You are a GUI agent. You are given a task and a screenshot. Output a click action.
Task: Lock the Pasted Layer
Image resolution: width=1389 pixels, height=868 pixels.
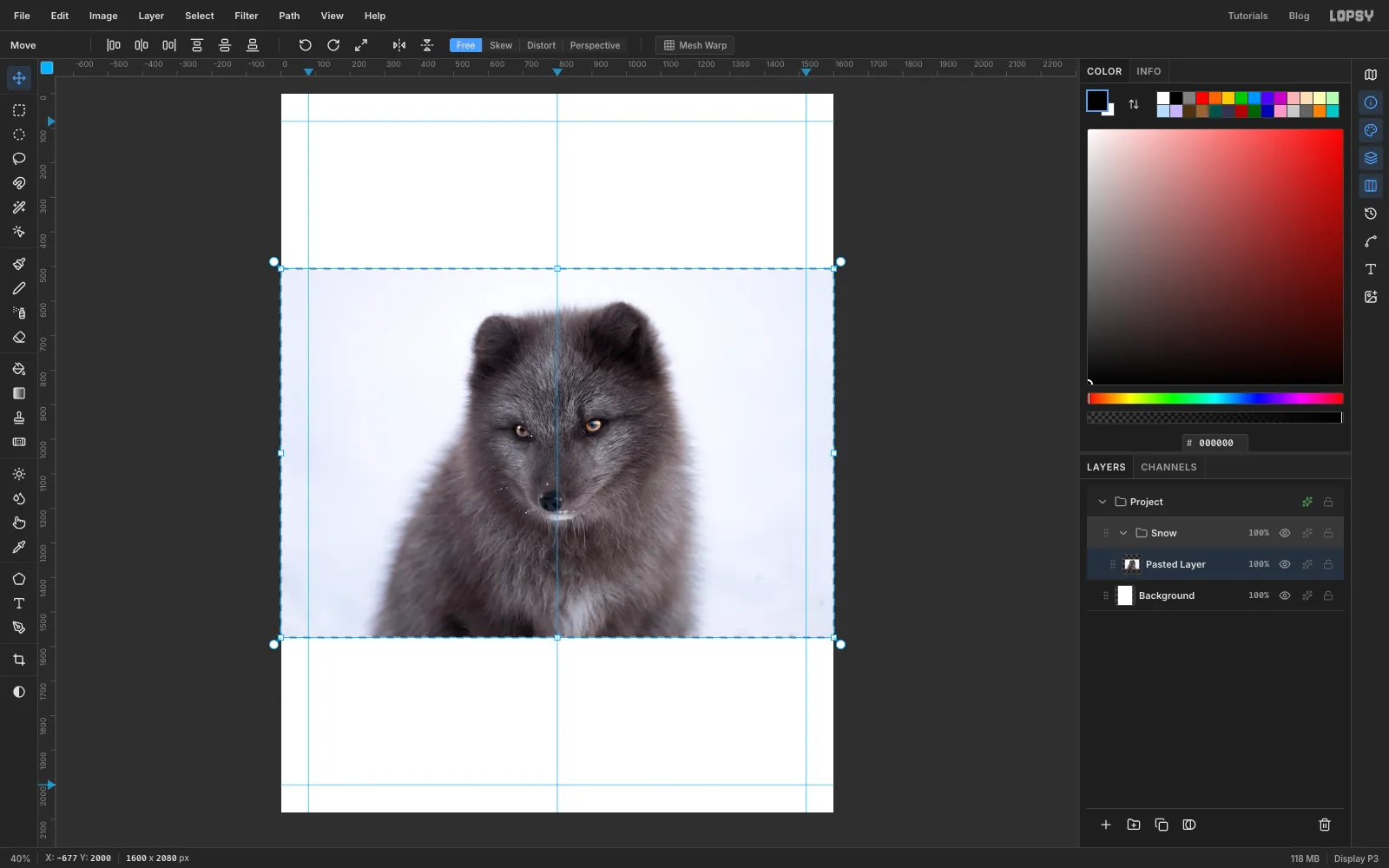click(1328, 564)
